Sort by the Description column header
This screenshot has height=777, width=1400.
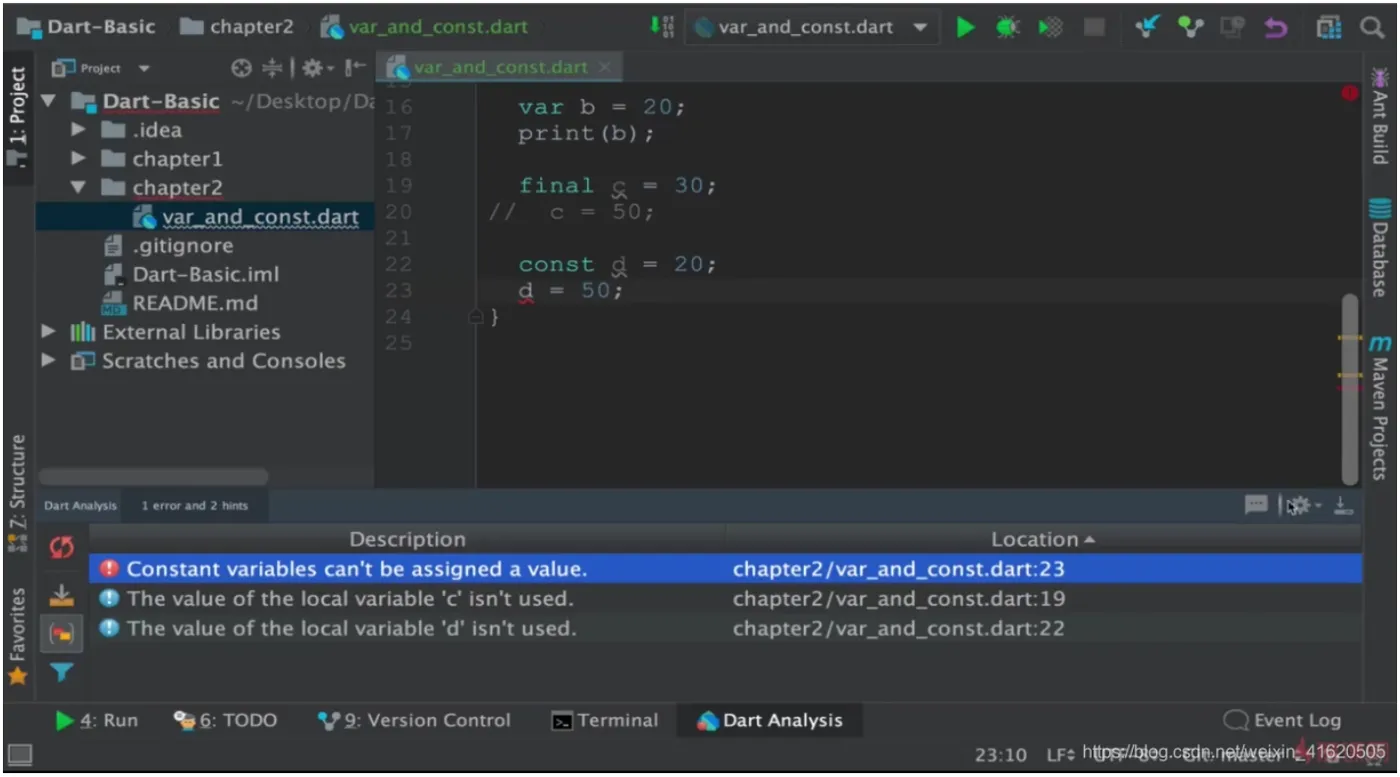pyautogui.click(x=407, y=540)
